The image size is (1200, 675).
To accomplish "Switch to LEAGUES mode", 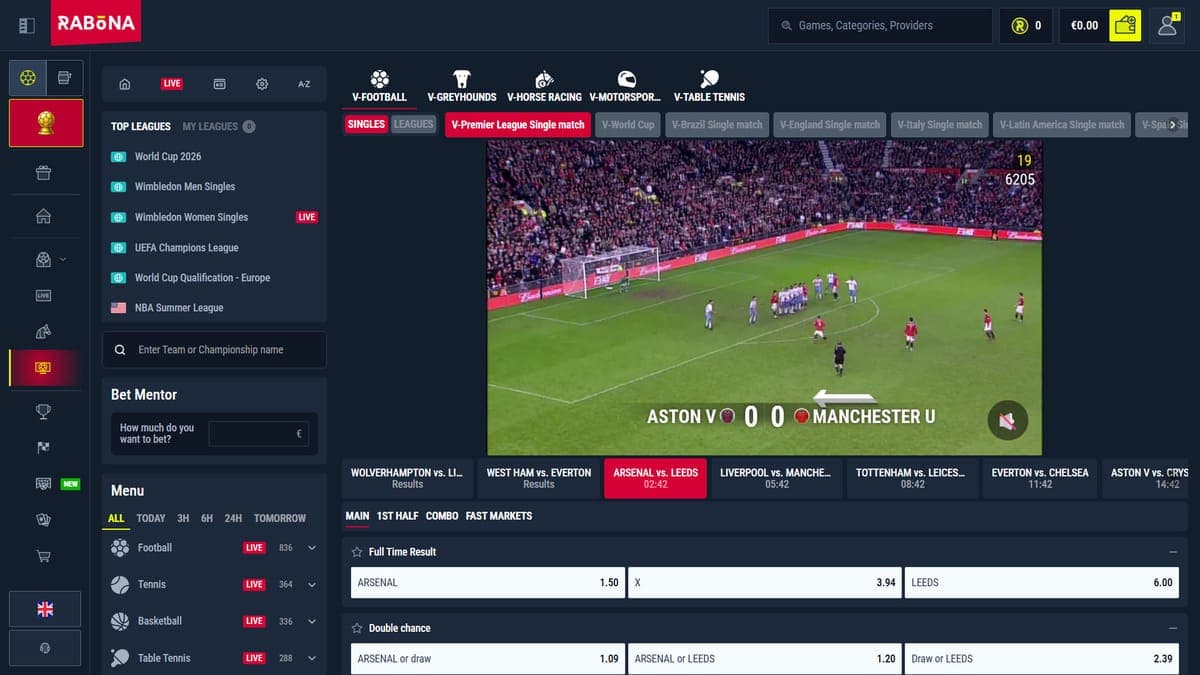I will (x=413, y=124).
